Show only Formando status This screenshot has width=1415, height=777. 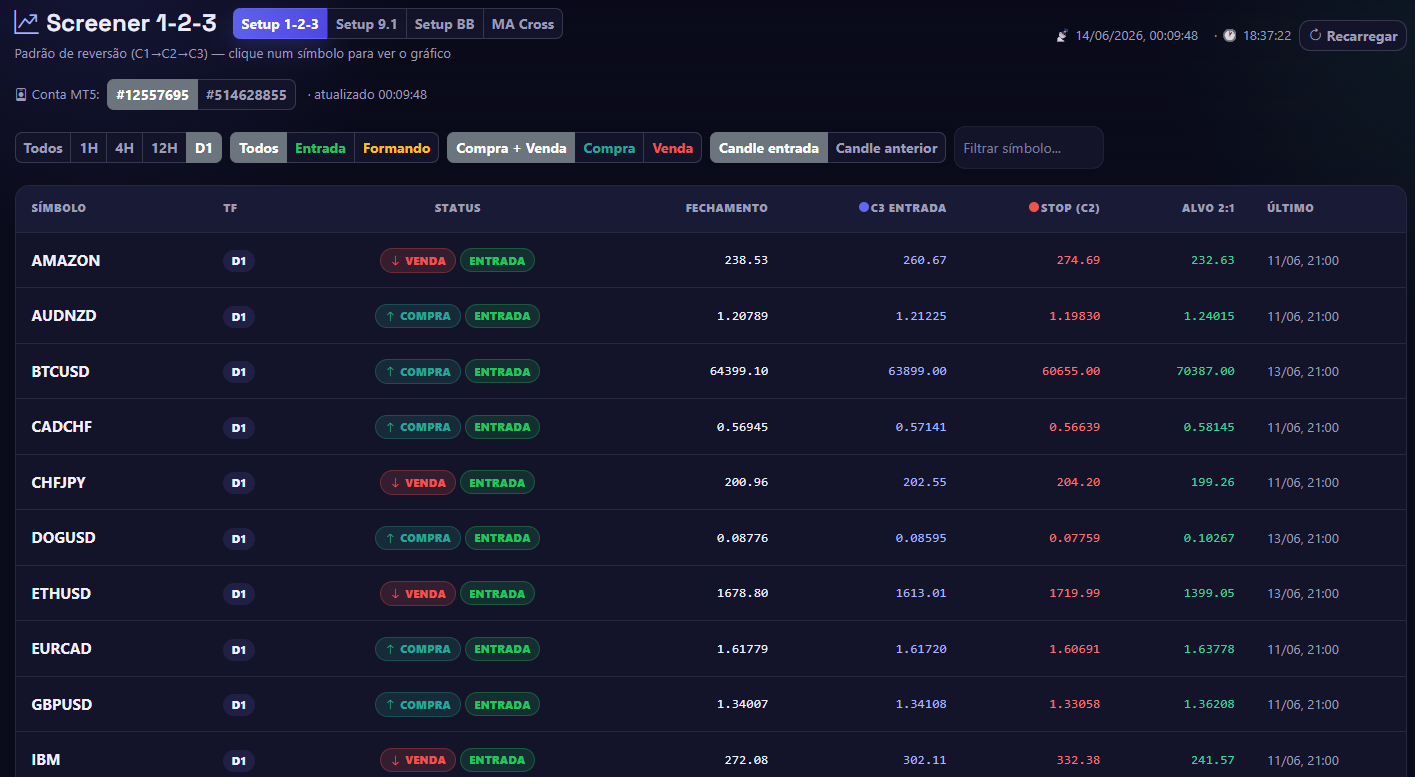pyautogui.click(x=396, y=148)
